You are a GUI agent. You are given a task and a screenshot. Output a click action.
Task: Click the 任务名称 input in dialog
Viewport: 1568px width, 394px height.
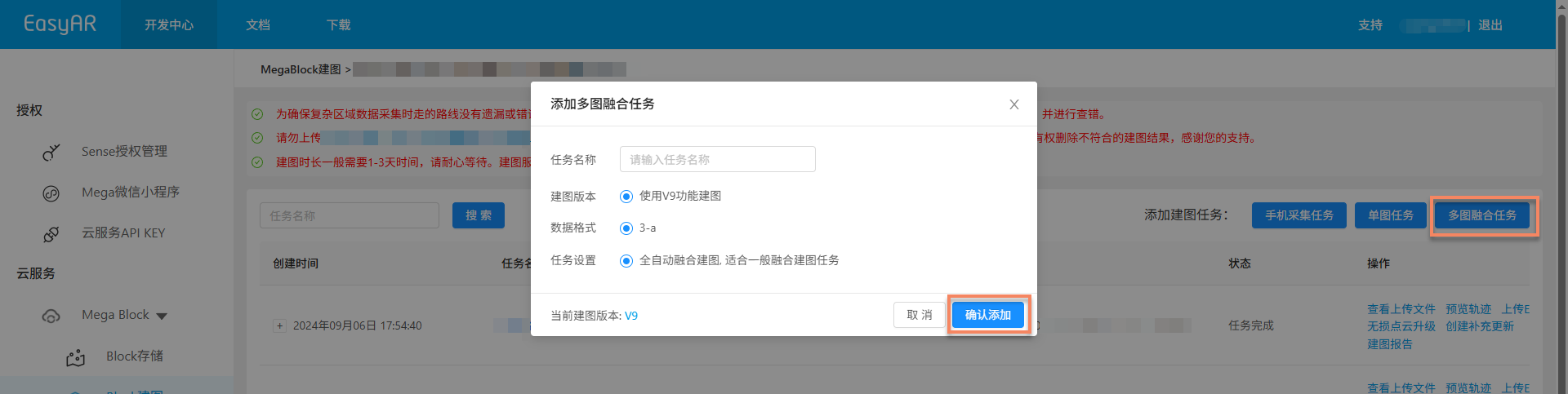(717, 160)
